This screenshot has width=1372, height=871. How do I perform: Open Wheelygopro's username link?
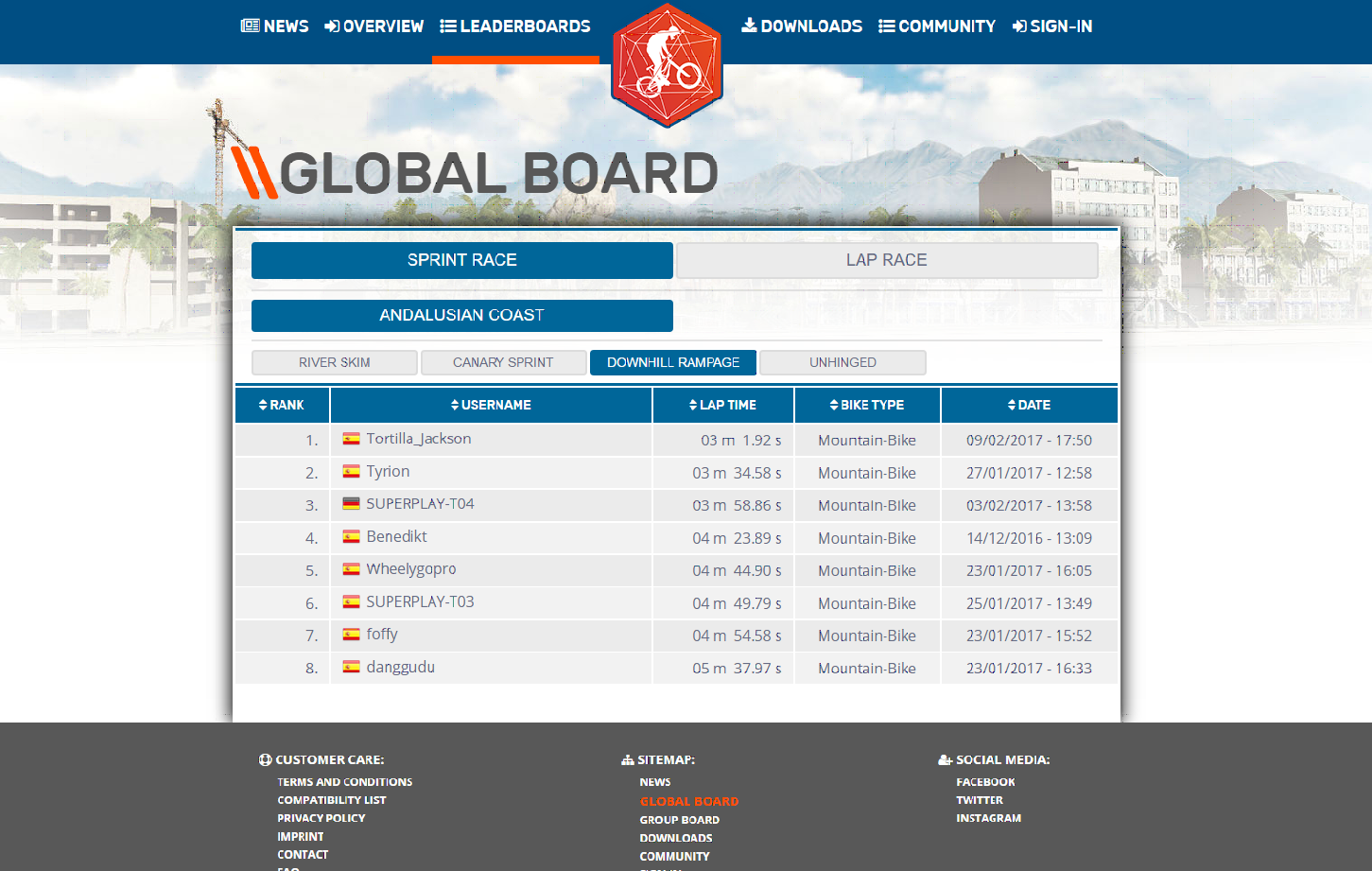click(x=411, y=569)
